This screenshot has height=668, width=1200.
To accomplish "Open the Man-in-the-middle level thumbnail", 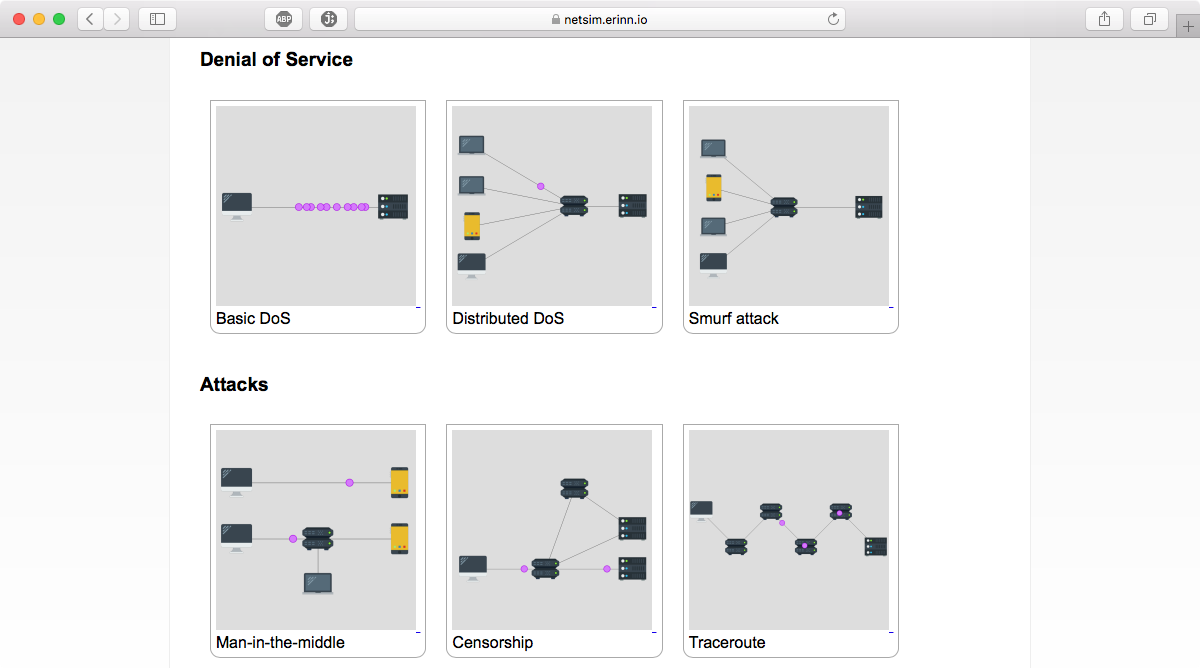I will click(x=316, y=530).
